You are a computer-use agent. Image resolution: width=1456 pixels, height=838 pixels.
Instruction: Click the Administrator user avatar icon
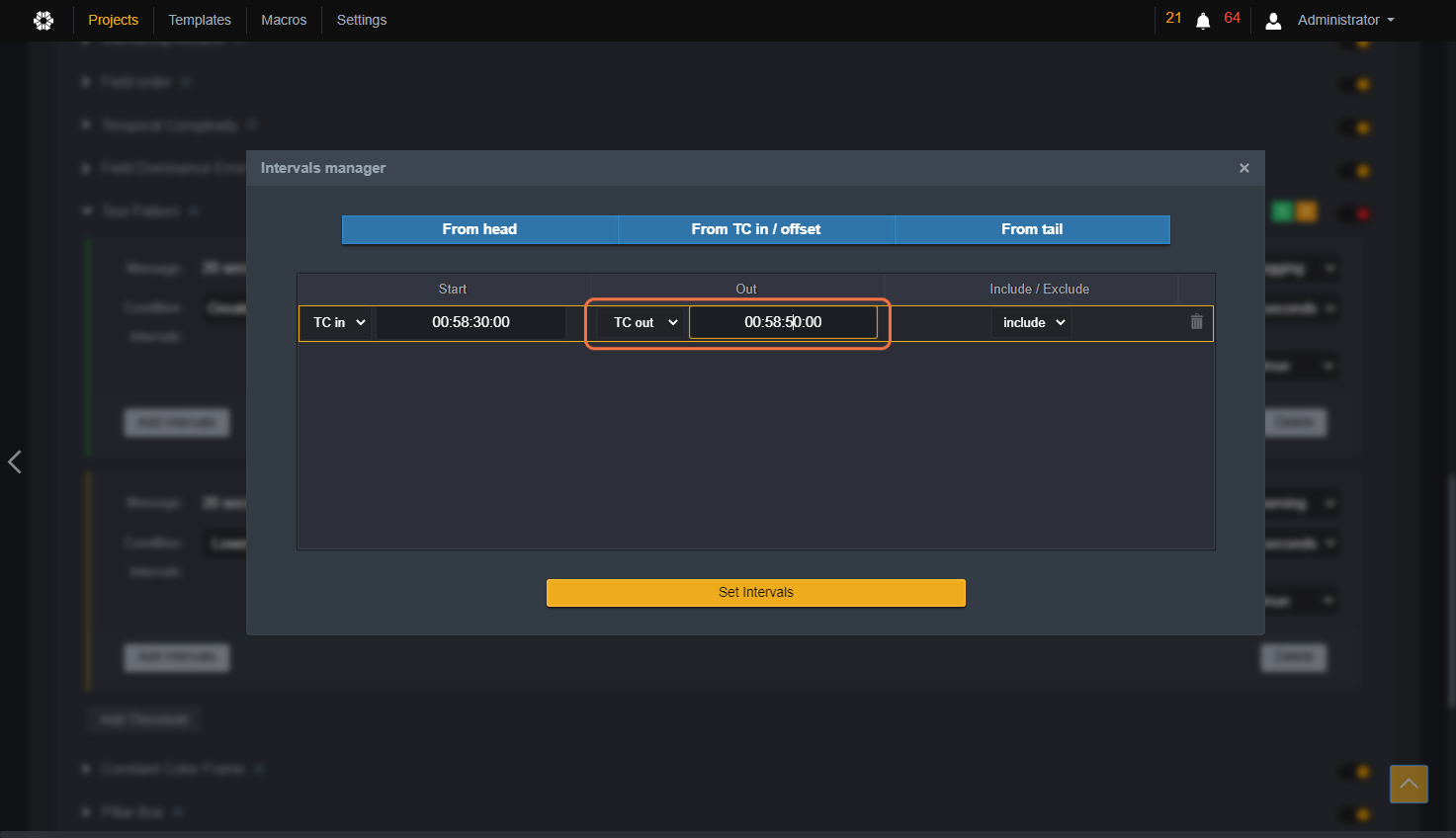(x=1273, y=21)
